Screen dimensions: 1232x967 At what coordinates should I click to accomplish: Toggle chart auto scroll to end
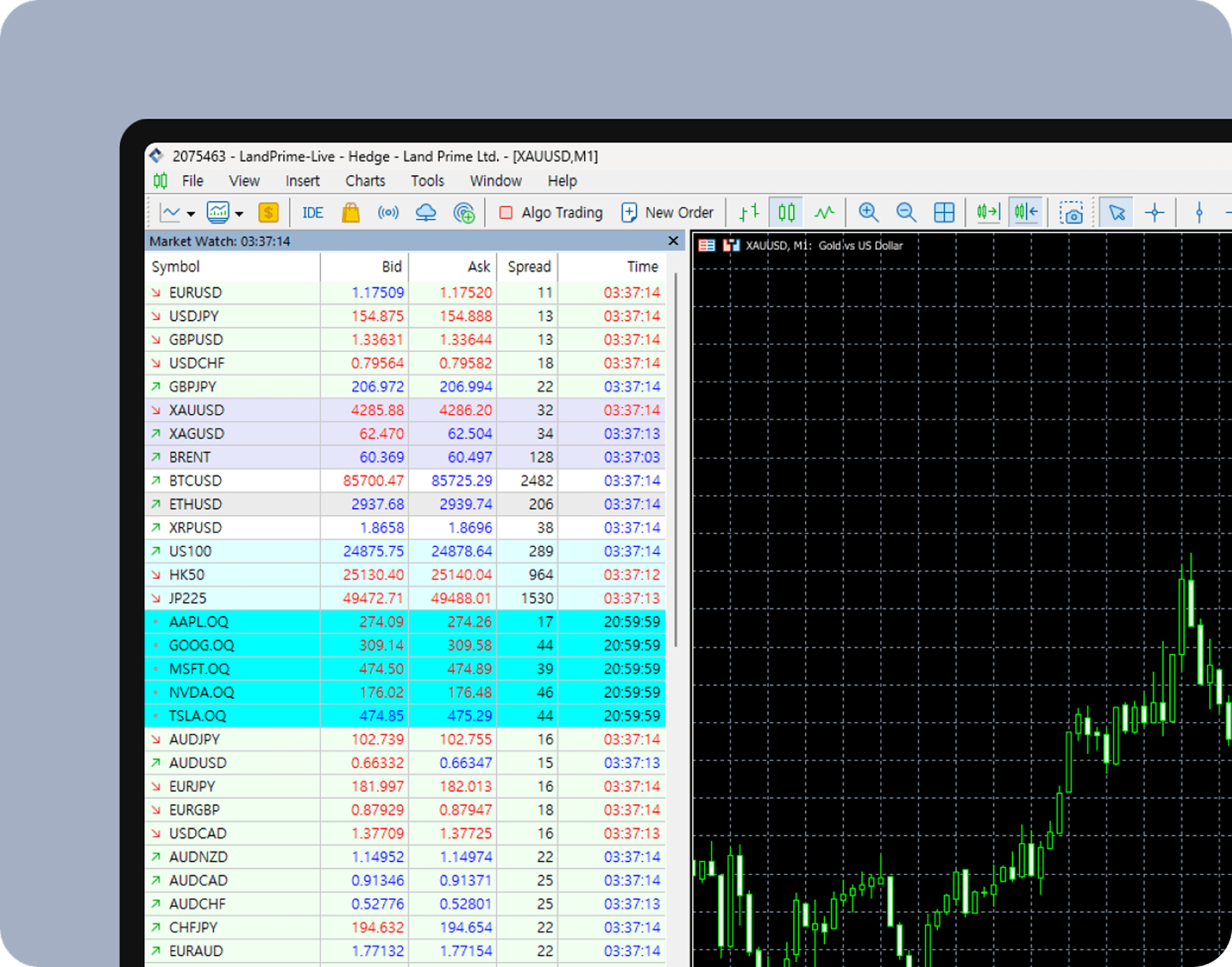coord(988,213)
